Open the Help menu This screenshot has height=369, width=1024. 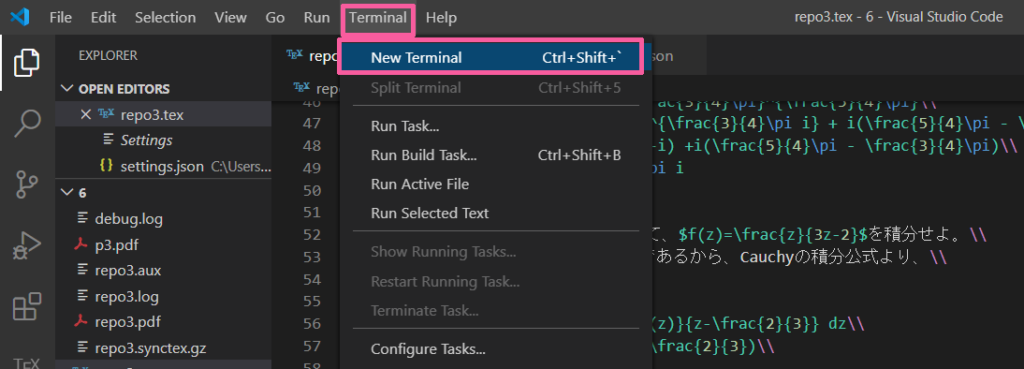(441, 18)
